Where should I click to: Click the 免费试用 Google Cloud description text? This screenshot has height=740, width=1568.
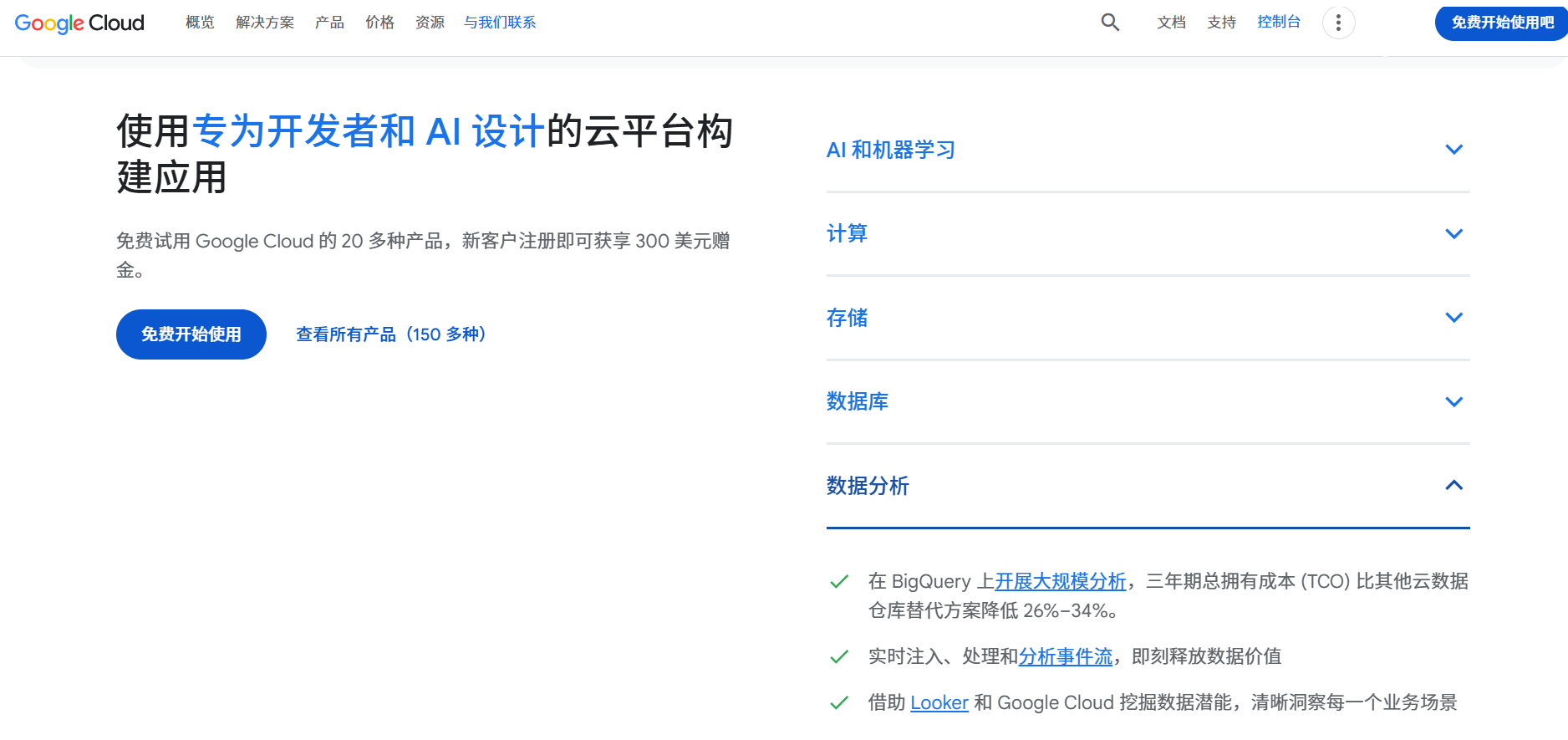pos(423,255)
